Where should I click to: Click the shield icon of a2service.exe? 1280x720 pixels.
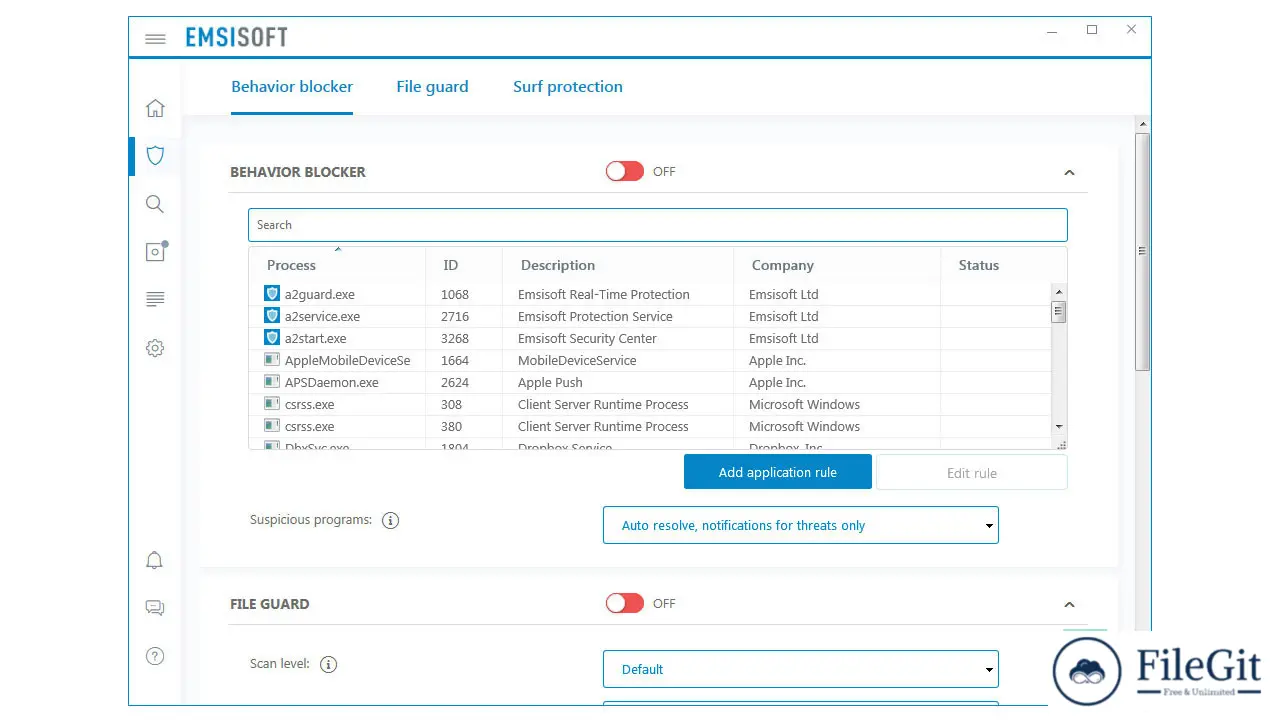coord(271,315)
